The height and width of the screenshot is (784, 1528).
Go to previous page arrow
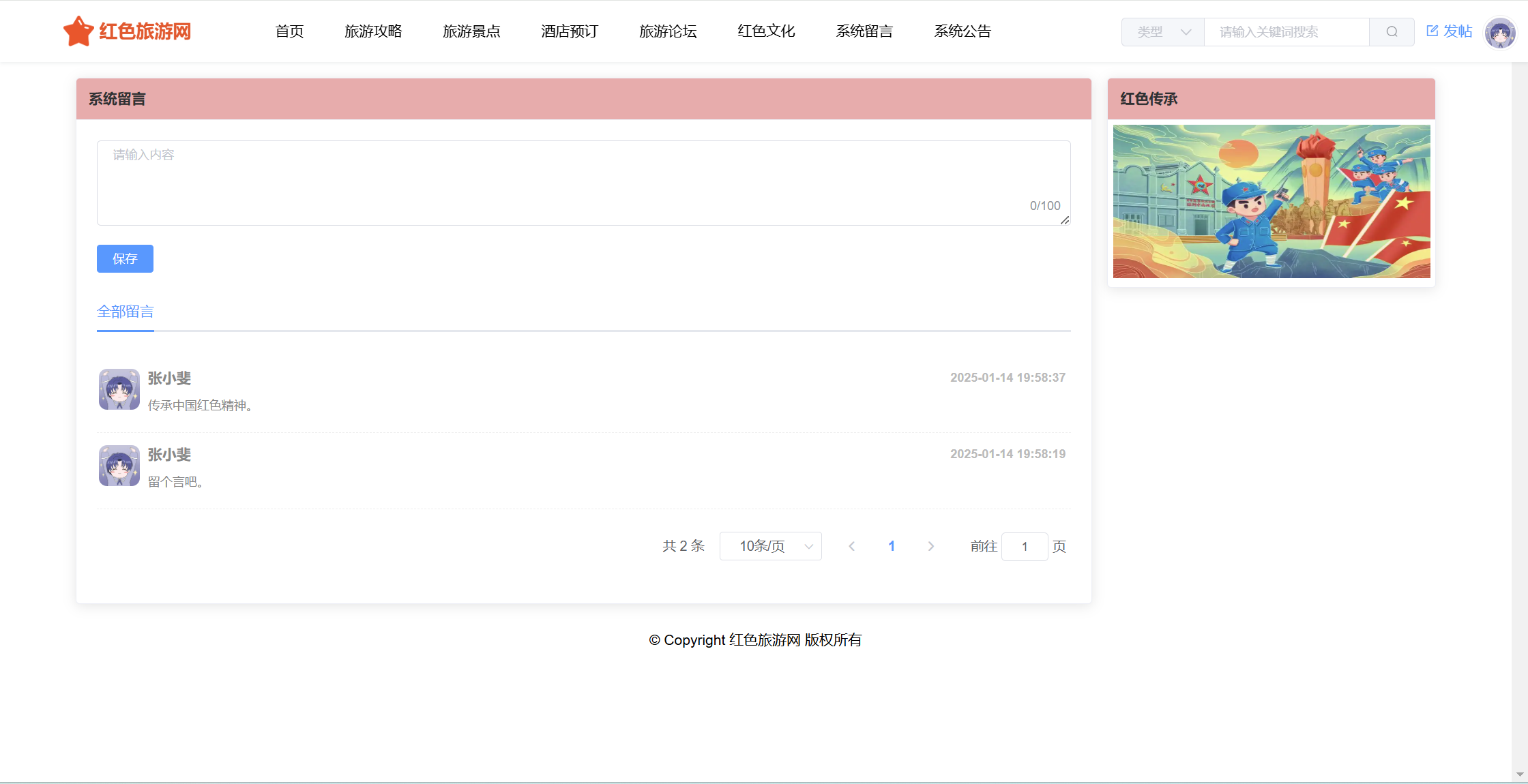851,546
